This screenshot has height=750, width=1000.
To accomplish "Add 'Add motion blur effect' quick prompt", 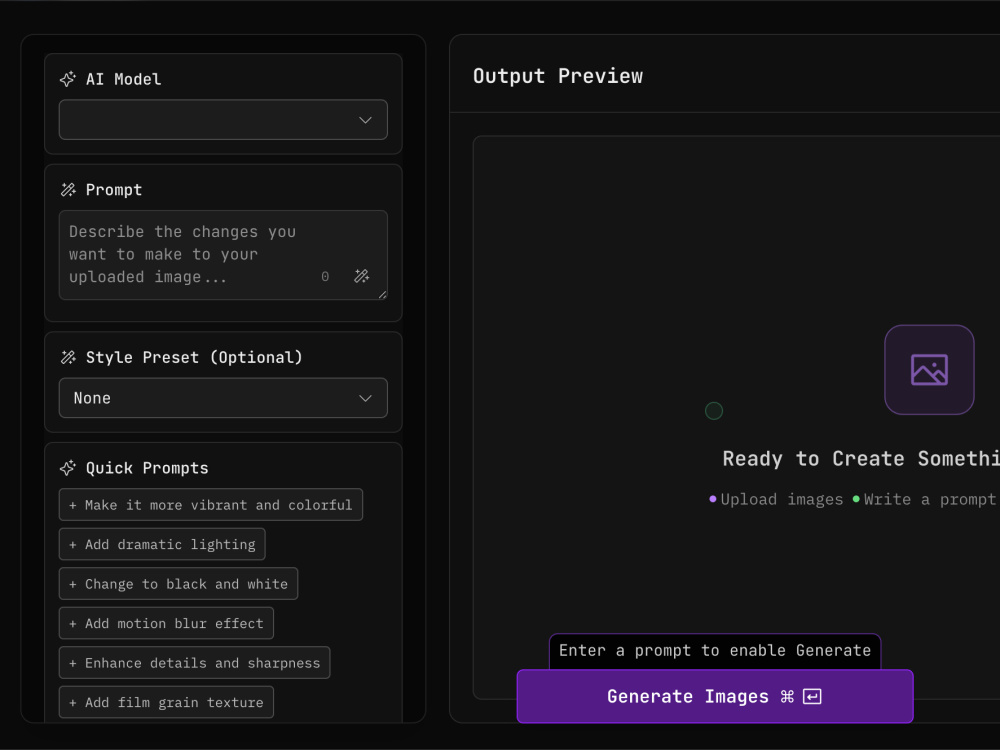I will (x=166, y=624).
